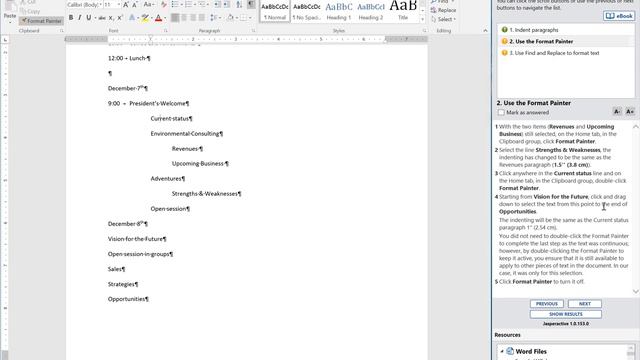
Task: Open Underline style dropdown arrow
Action: pyautogui.click(x=95, y=18)
